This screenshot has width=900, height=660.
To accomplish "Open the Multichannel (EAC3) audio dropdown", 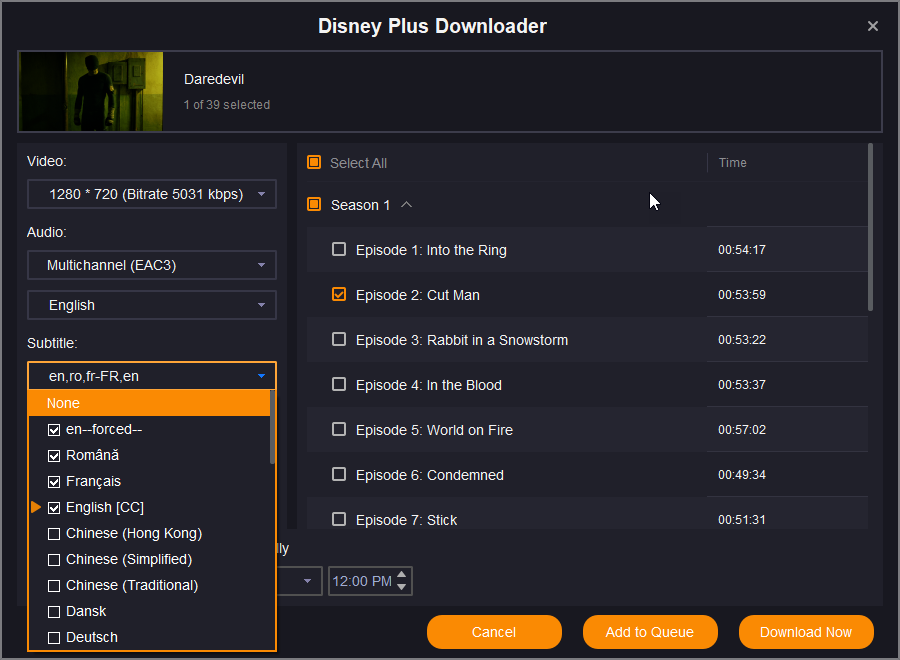I will pos(152,265).
